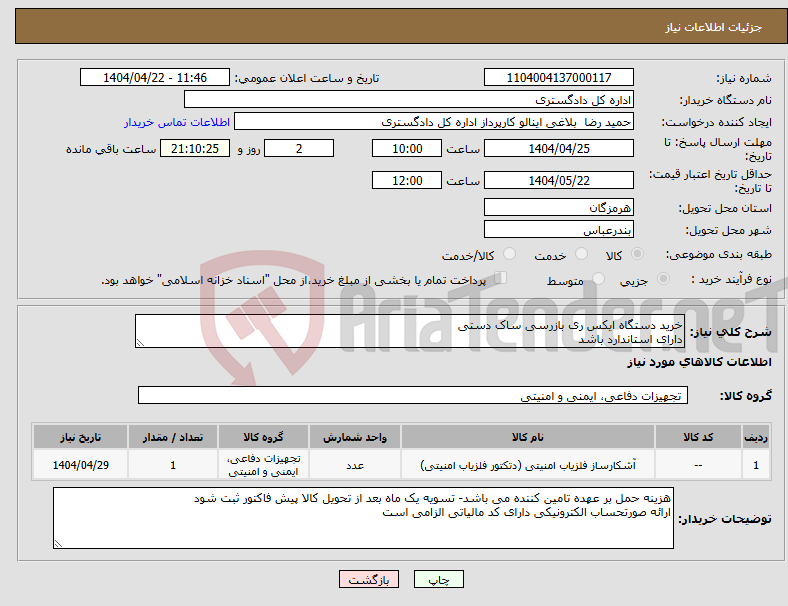Click the response deadline date 1404/04/25
788x606 pixels.
(x=558, y=148)
